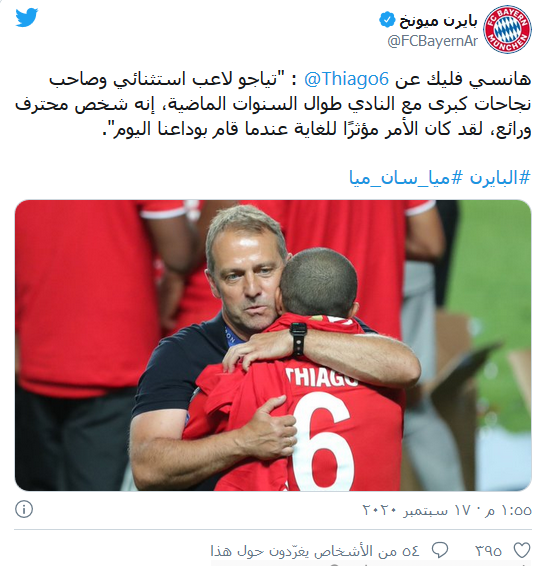Click the ١:٥٥ م ١٧ سبتمبر ٢٠٢٠ timestamp
Image resolution: width=542 pixels, height=566 pixels.
tap(447, 510)
